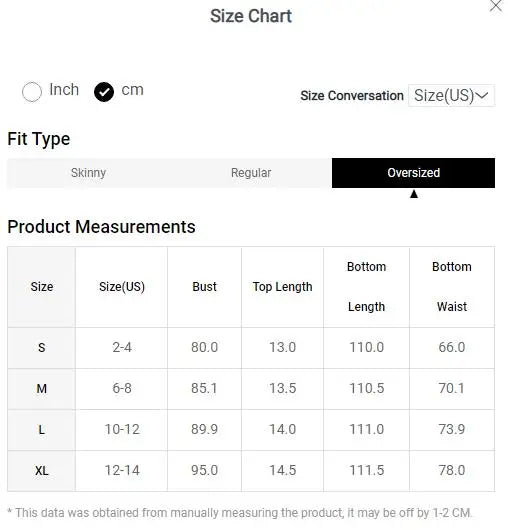Select the S size row label
The width and height of the screenshot is (508, 530).
[42, 348]
